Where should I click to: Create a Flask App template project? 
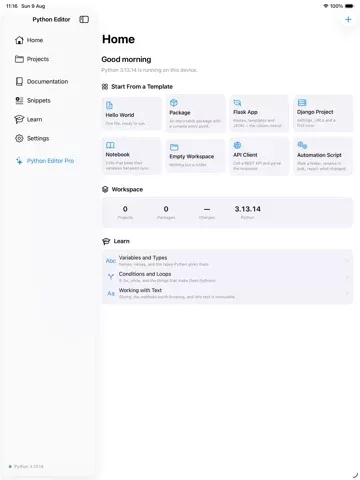[259, 114]
